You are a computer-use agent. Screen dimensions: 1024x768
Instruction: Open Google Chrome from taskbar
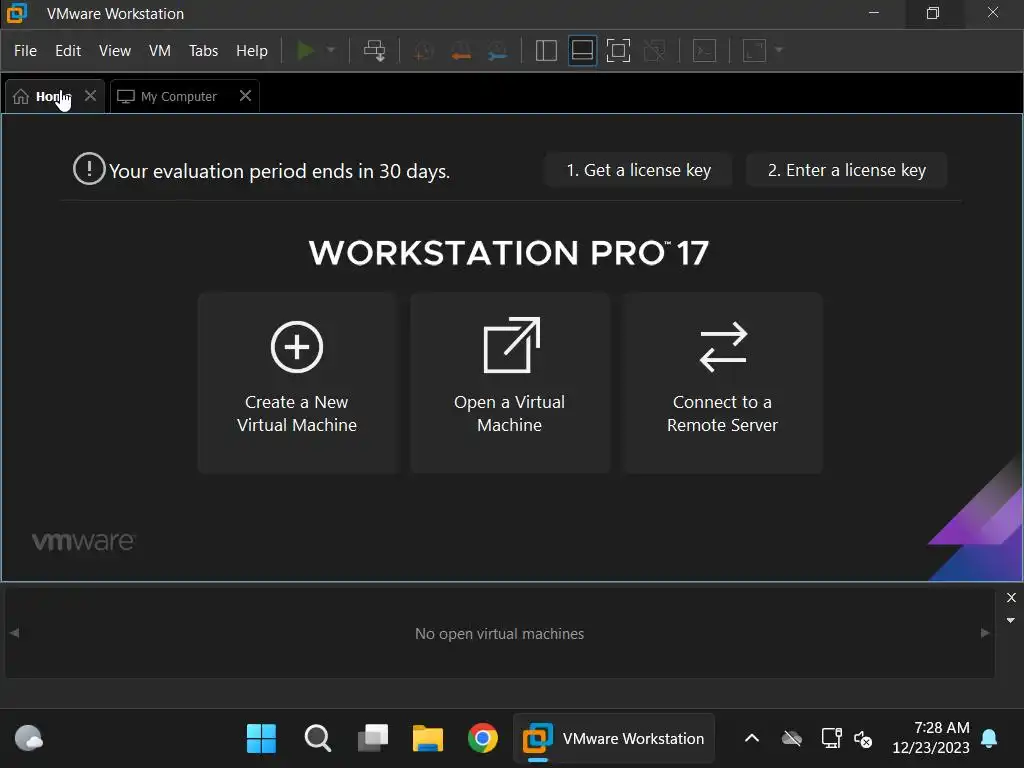pyautogui.click(x=483, y=739)
